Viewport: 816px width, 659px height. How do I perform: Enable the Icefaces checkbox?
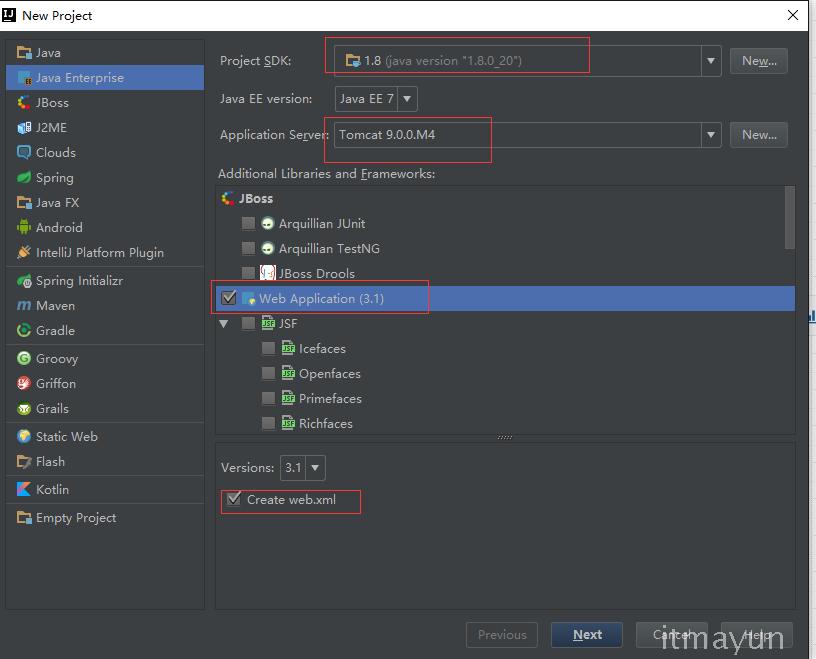pos(269,348)
